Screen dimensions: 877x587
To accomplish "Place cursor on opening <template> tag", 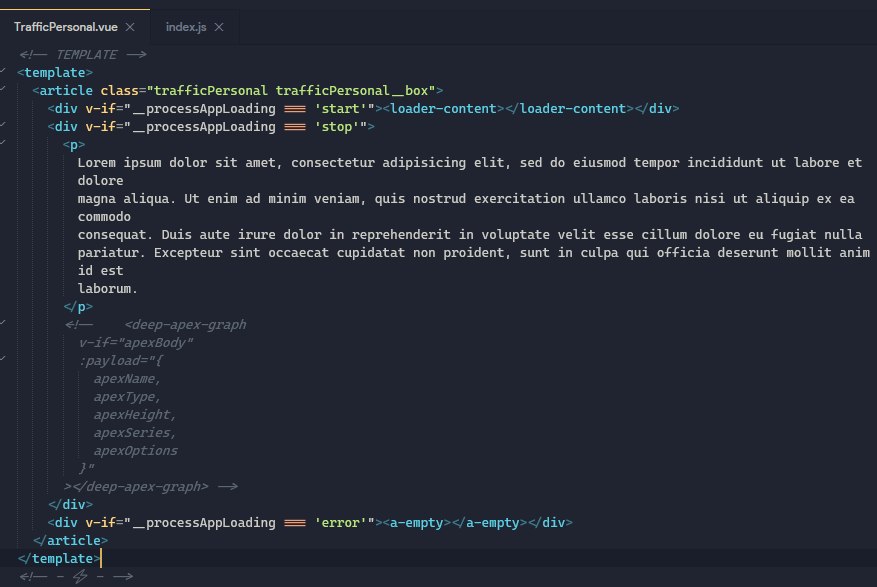I will tap(55, 73).
